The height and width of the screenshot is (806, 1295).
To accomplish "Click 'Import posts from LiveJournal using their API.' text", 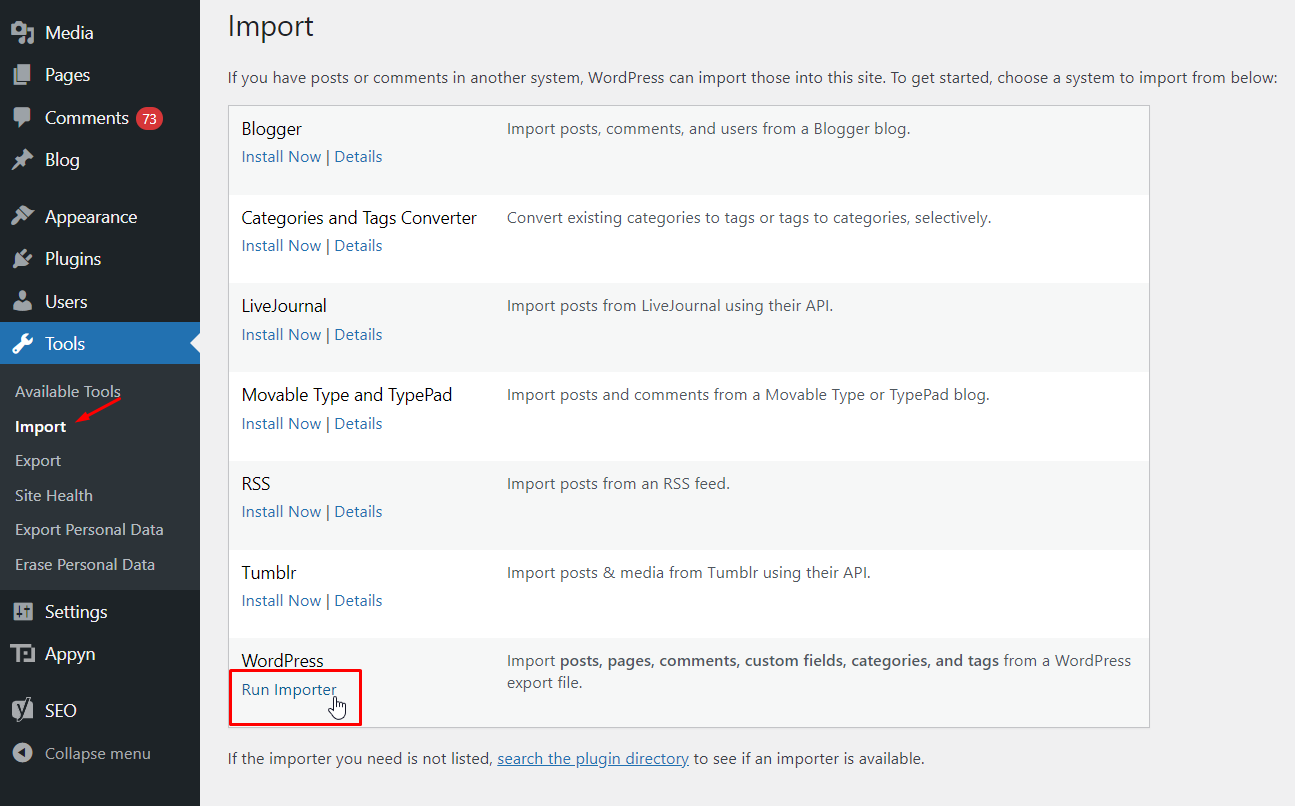I will click(x=670, y=306).
